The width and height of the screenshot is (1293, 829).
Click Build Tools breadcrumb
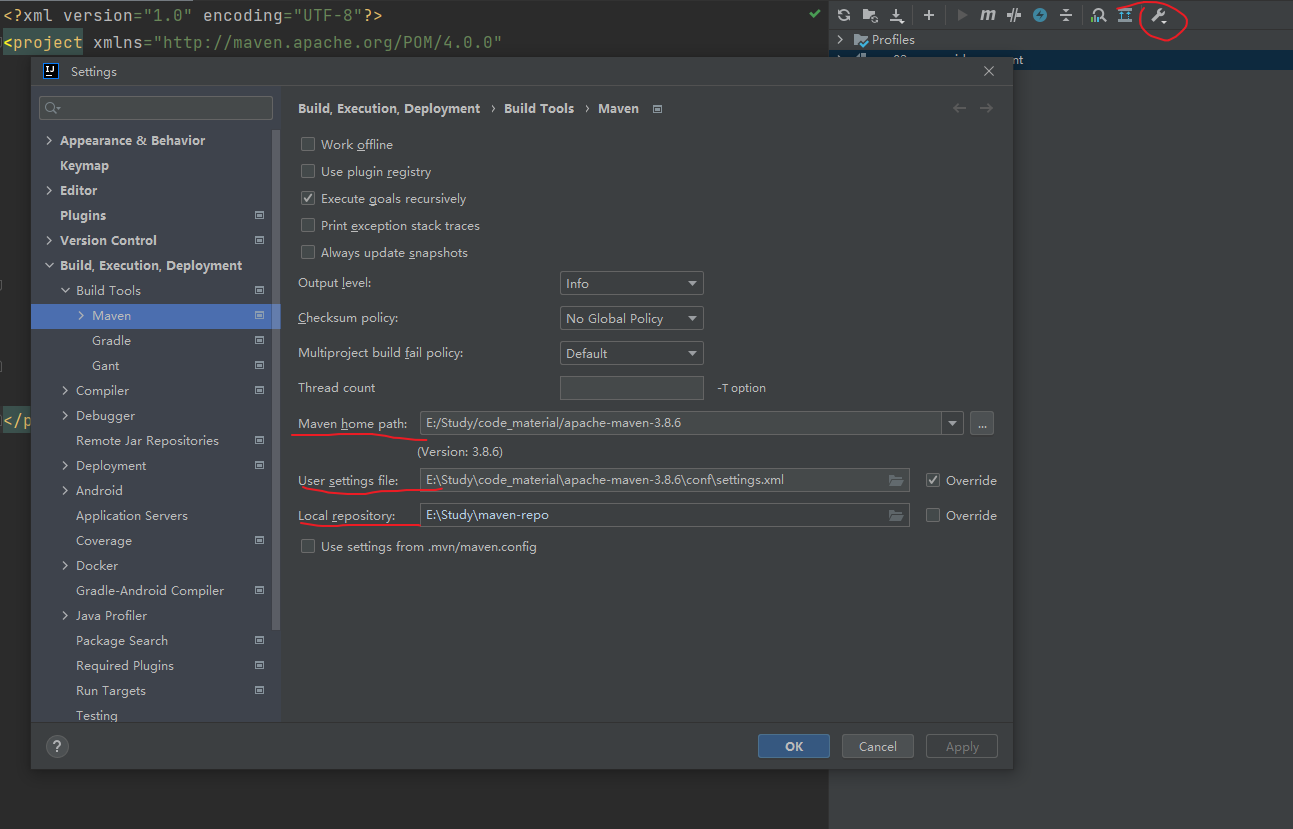point(539,109)
